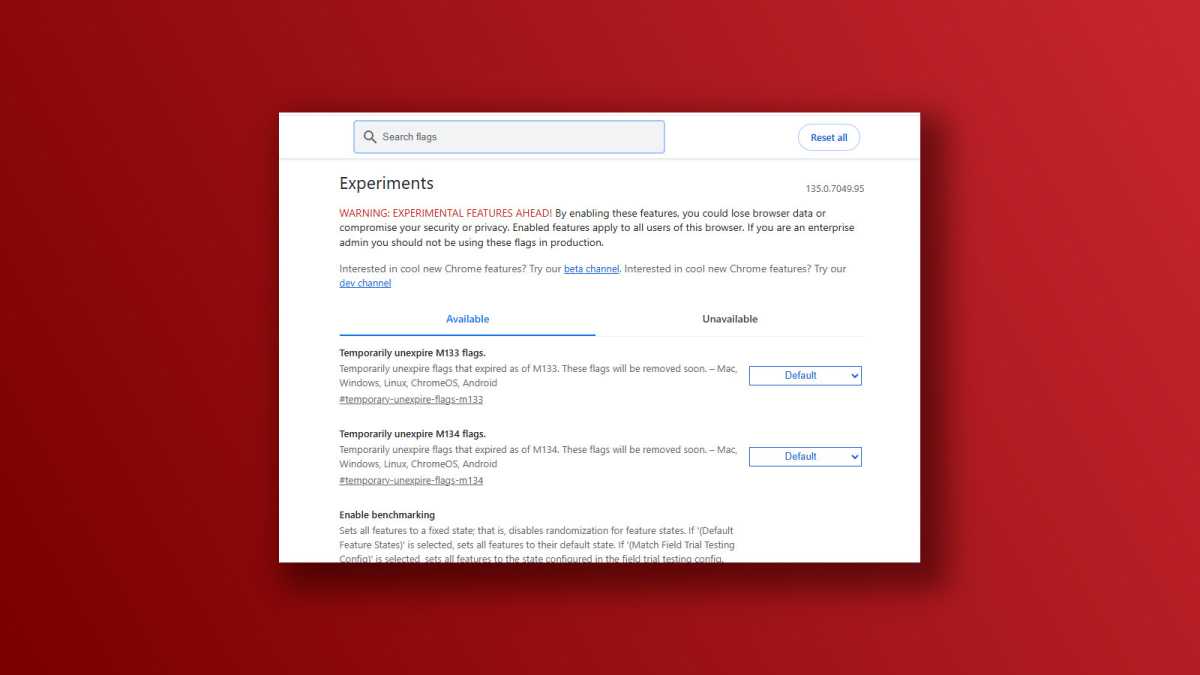The width and height of the screenshot is (1200, 675).
Task: Click the #temporary-unexpire-flags-m133 anchor link
Action: 411,399
